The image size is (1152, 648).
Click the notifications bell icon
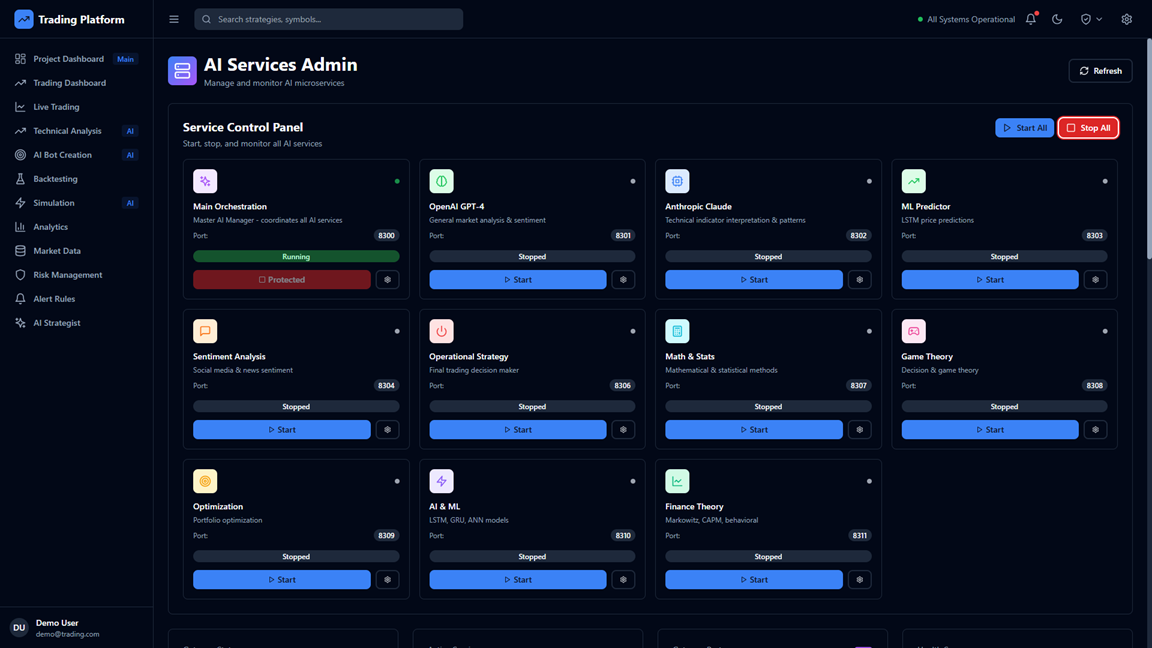(x=1031, y=19)
